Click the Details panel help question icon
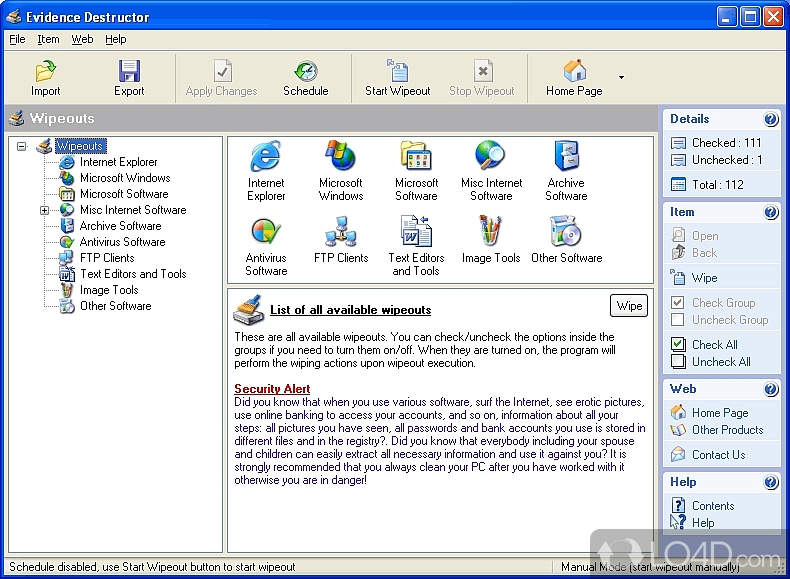The image size is (790, 579). point(771,119)
